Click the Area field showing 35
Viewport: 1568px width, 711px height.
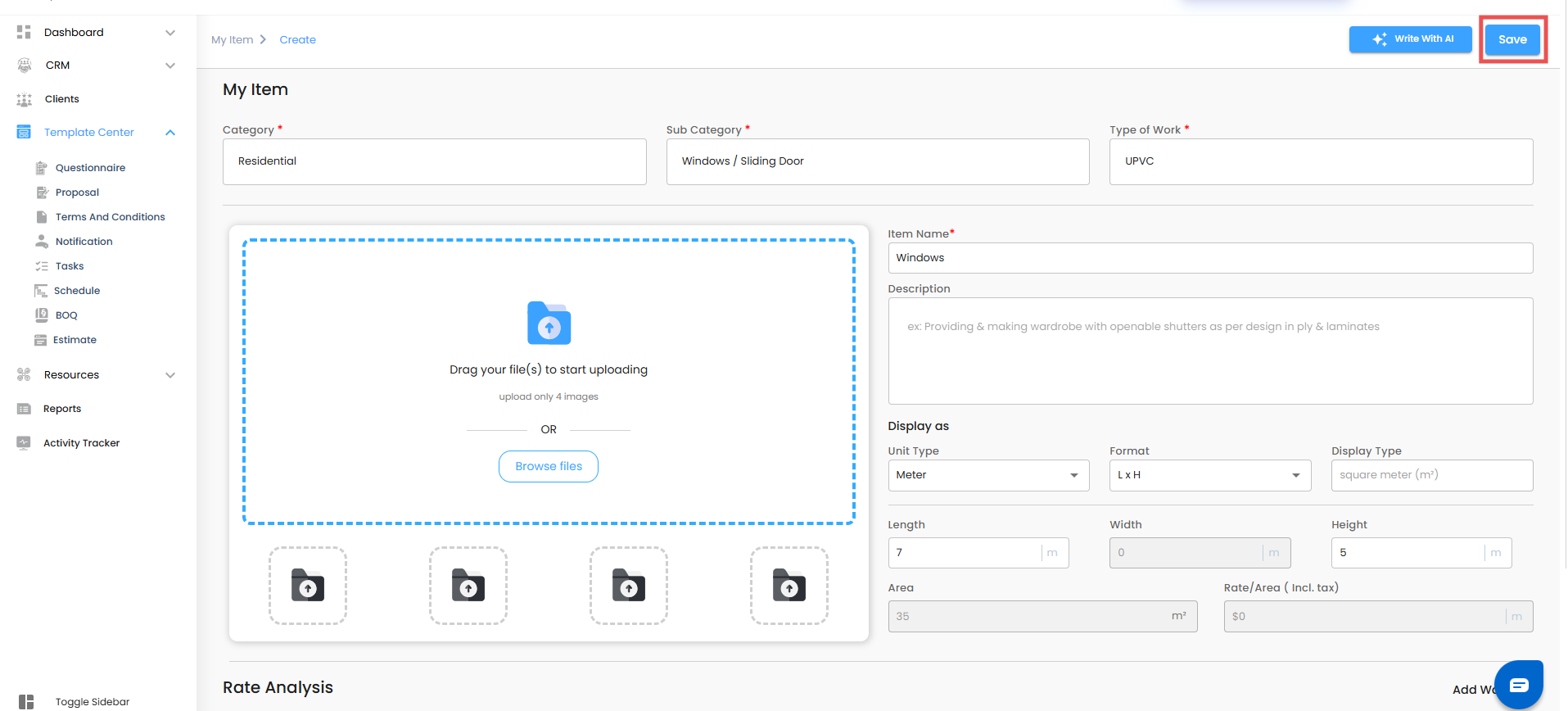[x=1042, y=617]
